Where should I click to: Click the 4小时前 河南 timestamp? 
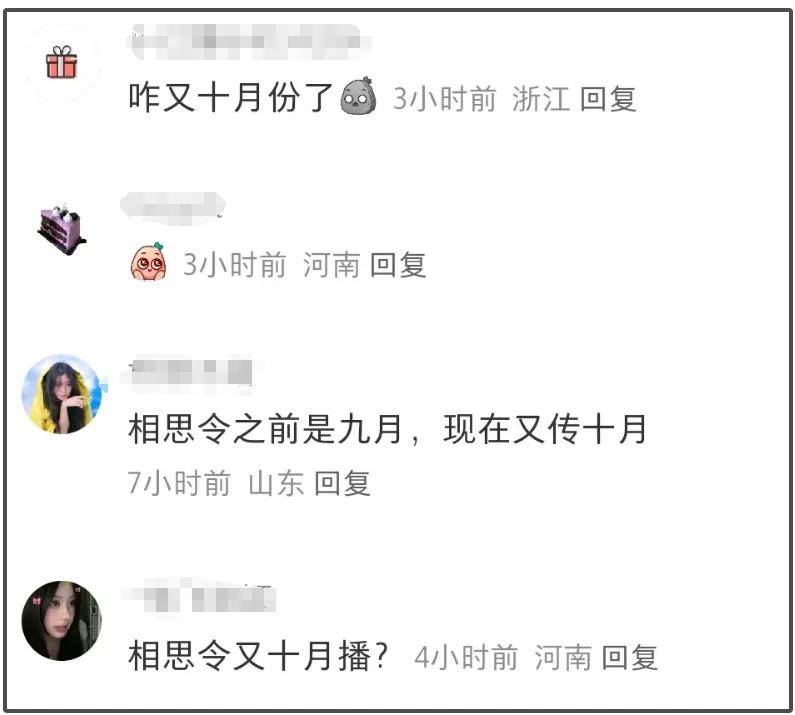pyautogui.click(x=503, y=657)
